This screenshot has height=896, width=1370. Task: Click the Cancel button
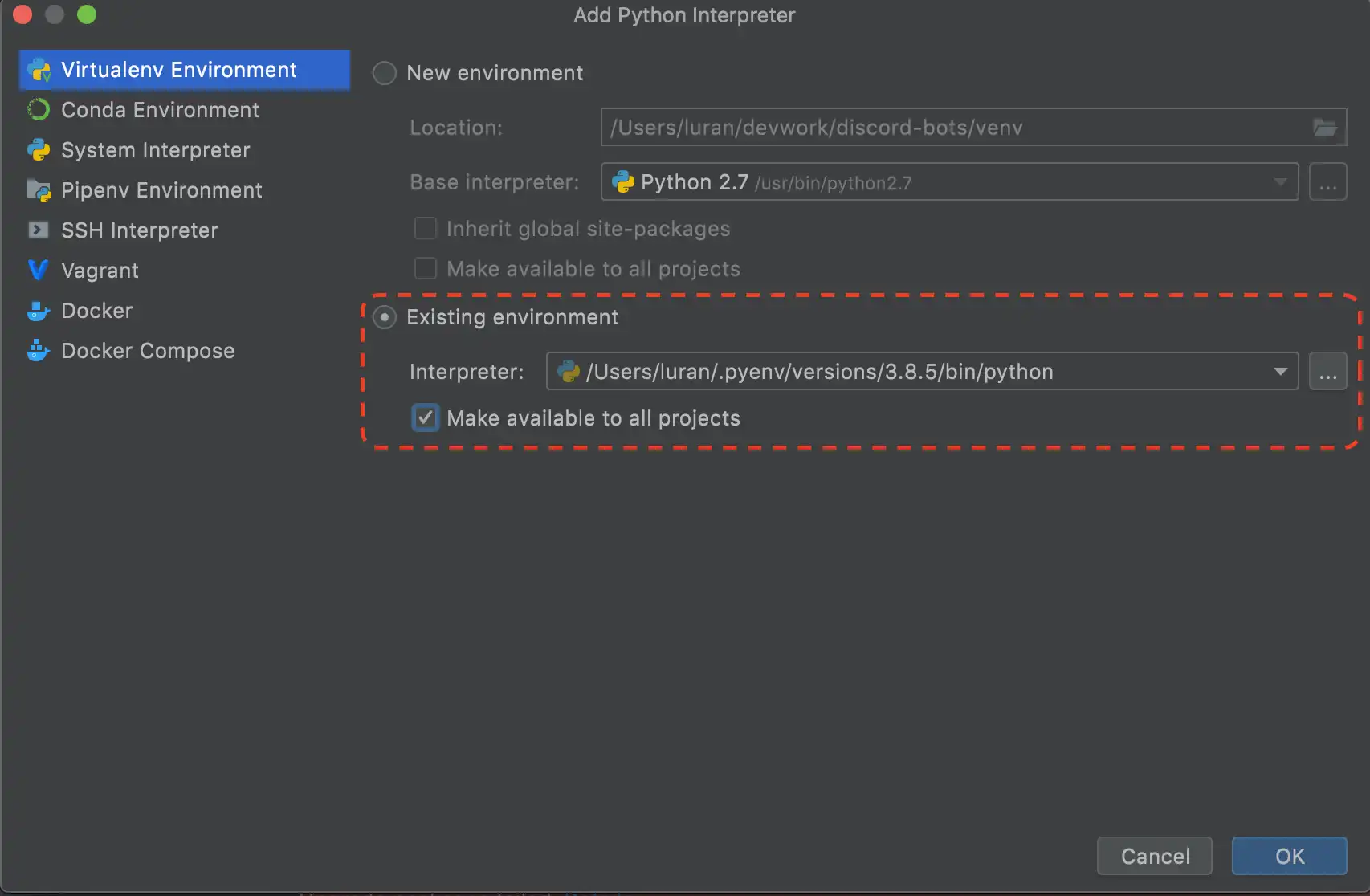tap(1154, 856)
